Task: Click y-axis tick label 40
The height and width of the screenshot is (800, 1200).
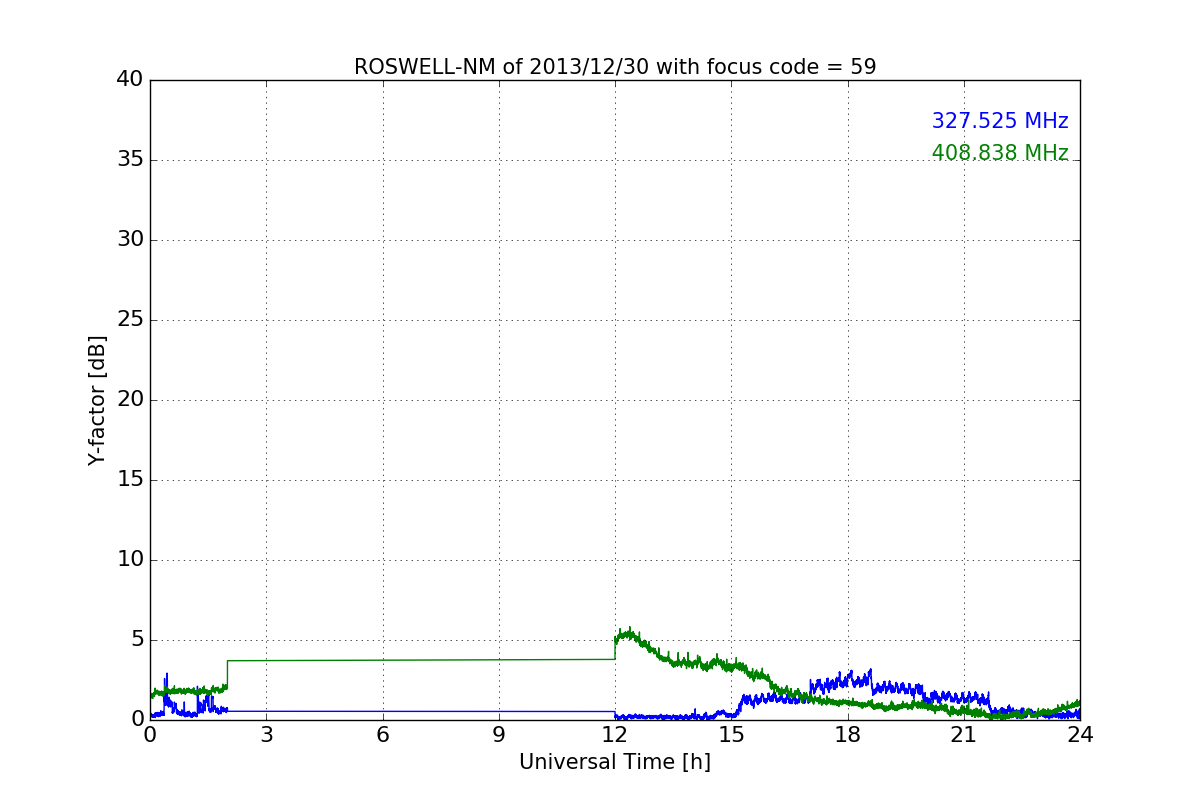Action: point(130,80)
